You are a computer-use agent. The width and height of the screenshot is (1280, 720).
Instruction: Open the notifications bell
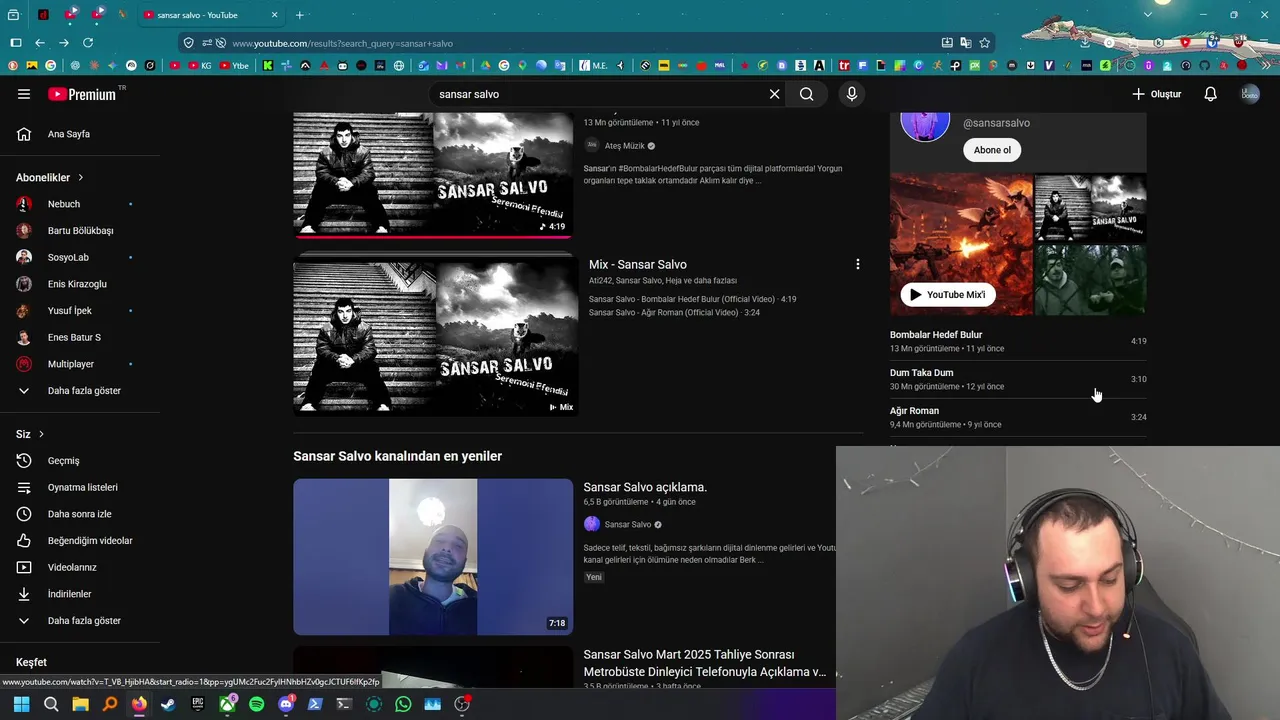tap(1210, 94)
